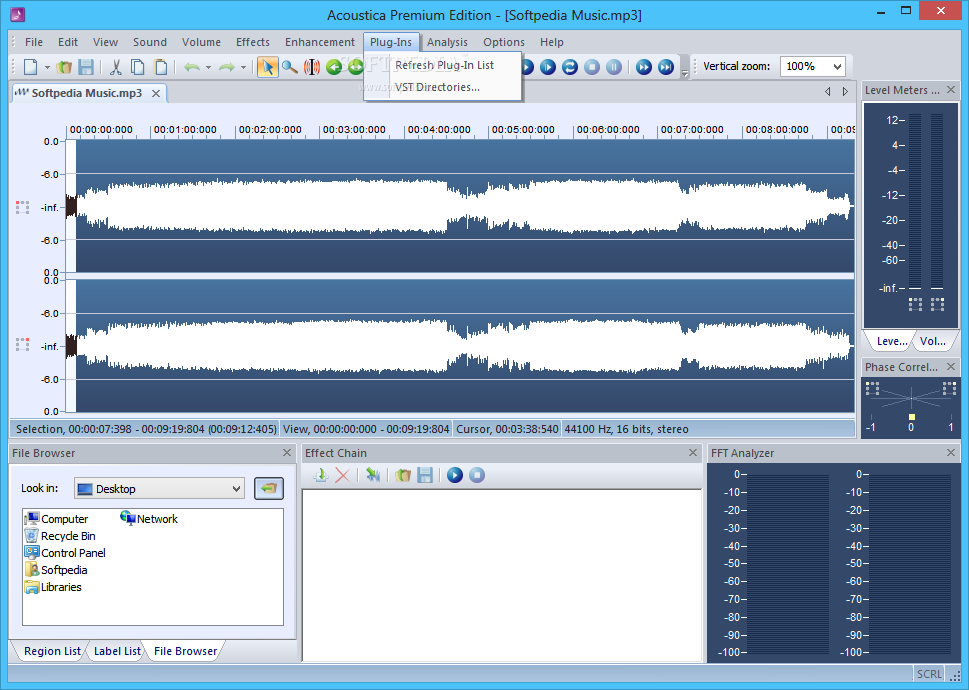Select the magnifier zoom tool
Image resolution: width=969 pixels, height=690 pixels.
pyautogui.click(x=290, y=66)
